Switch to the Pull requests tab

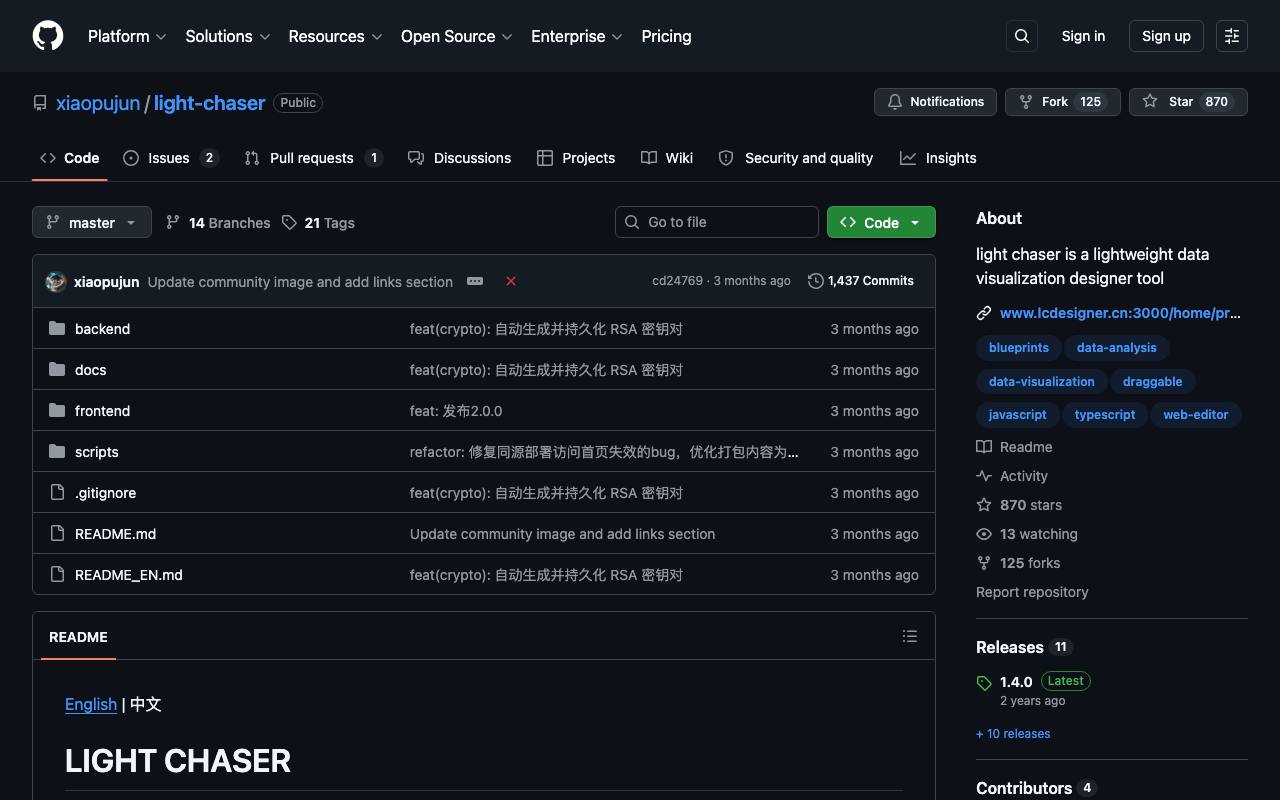click(314, 158)
